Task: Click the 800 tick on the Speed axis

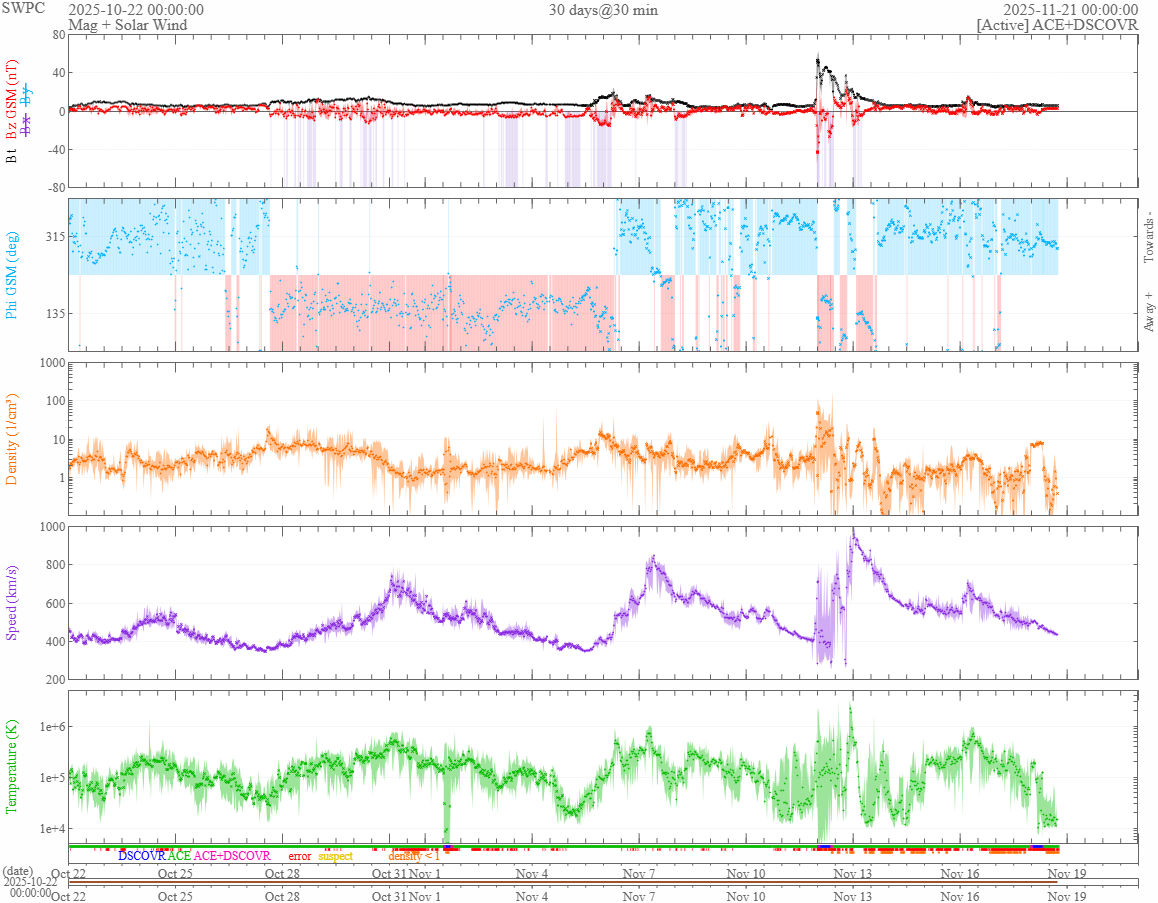Action: click(56, 565)
